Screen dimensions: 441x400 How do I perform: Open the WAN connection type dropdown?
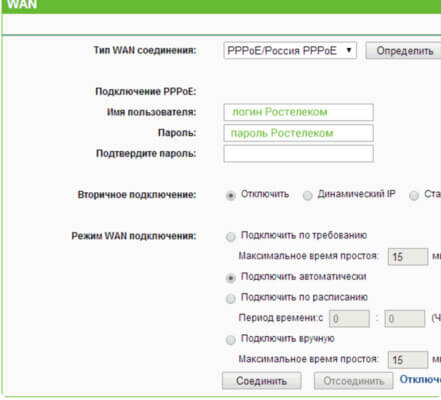coord(290,51)
